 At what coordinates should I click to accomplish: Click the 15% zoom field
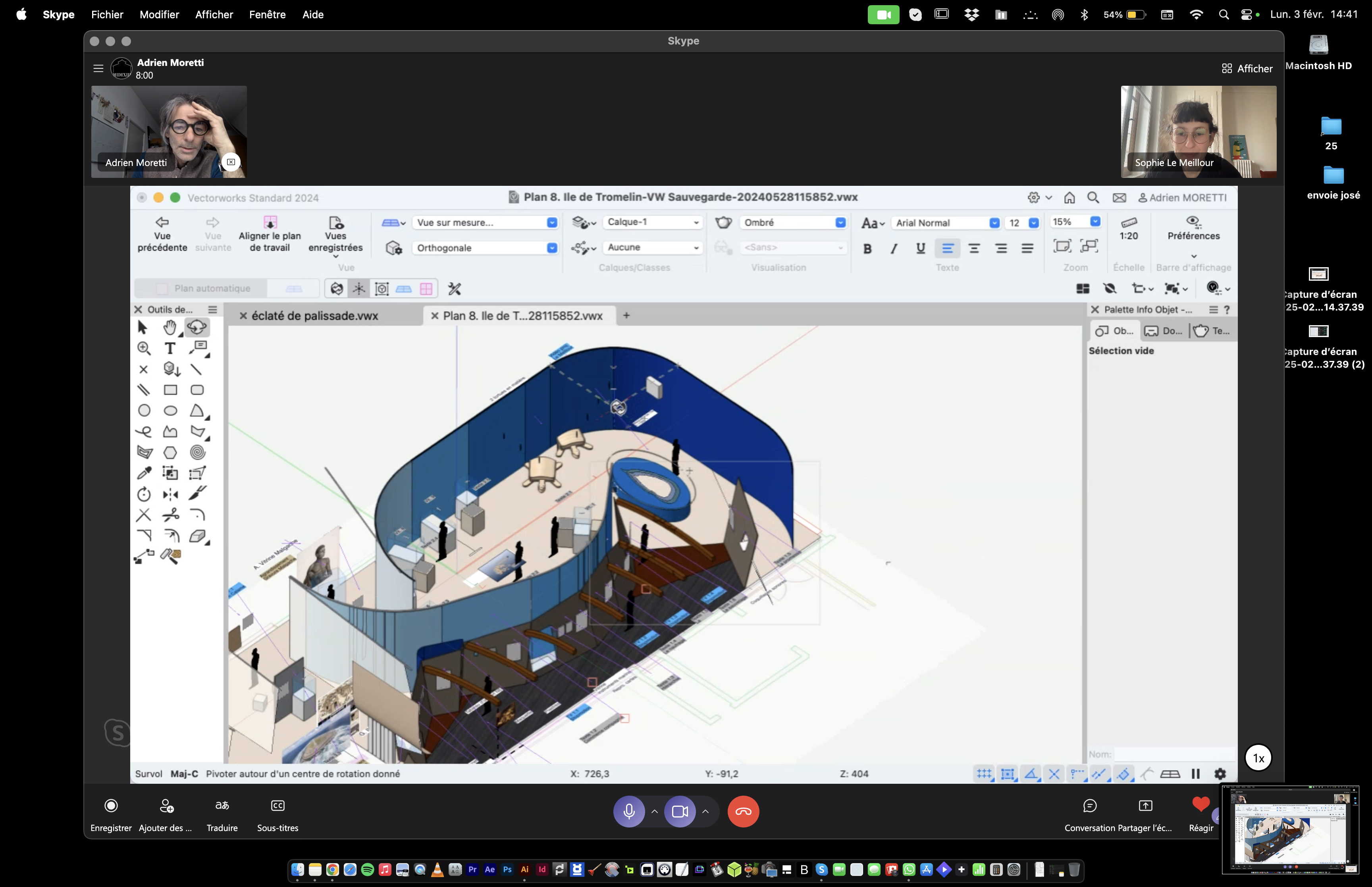pyautogui.click(x=1069, y=222)
